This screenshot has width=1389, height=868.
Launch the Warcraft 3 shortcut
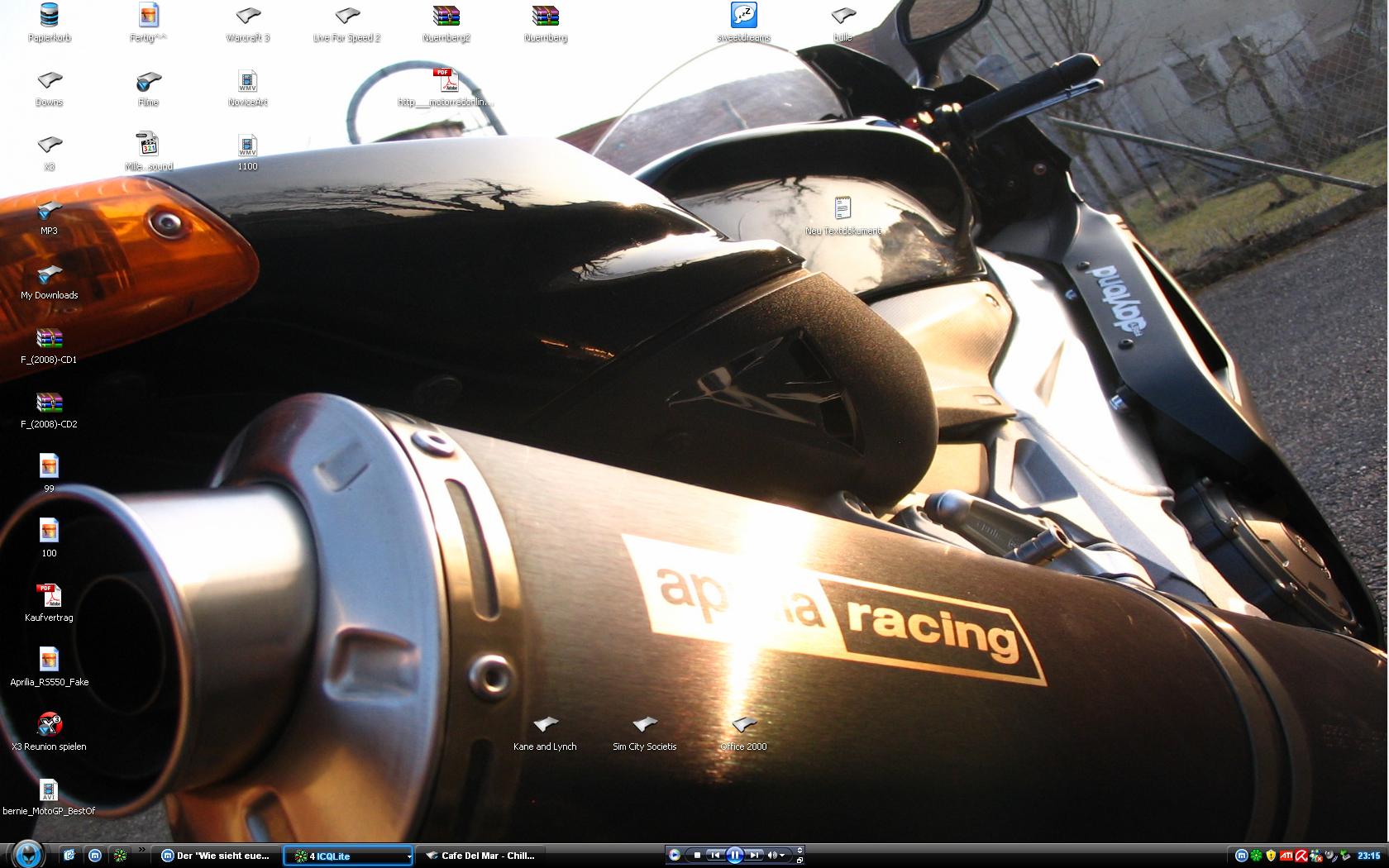point(247,23)
